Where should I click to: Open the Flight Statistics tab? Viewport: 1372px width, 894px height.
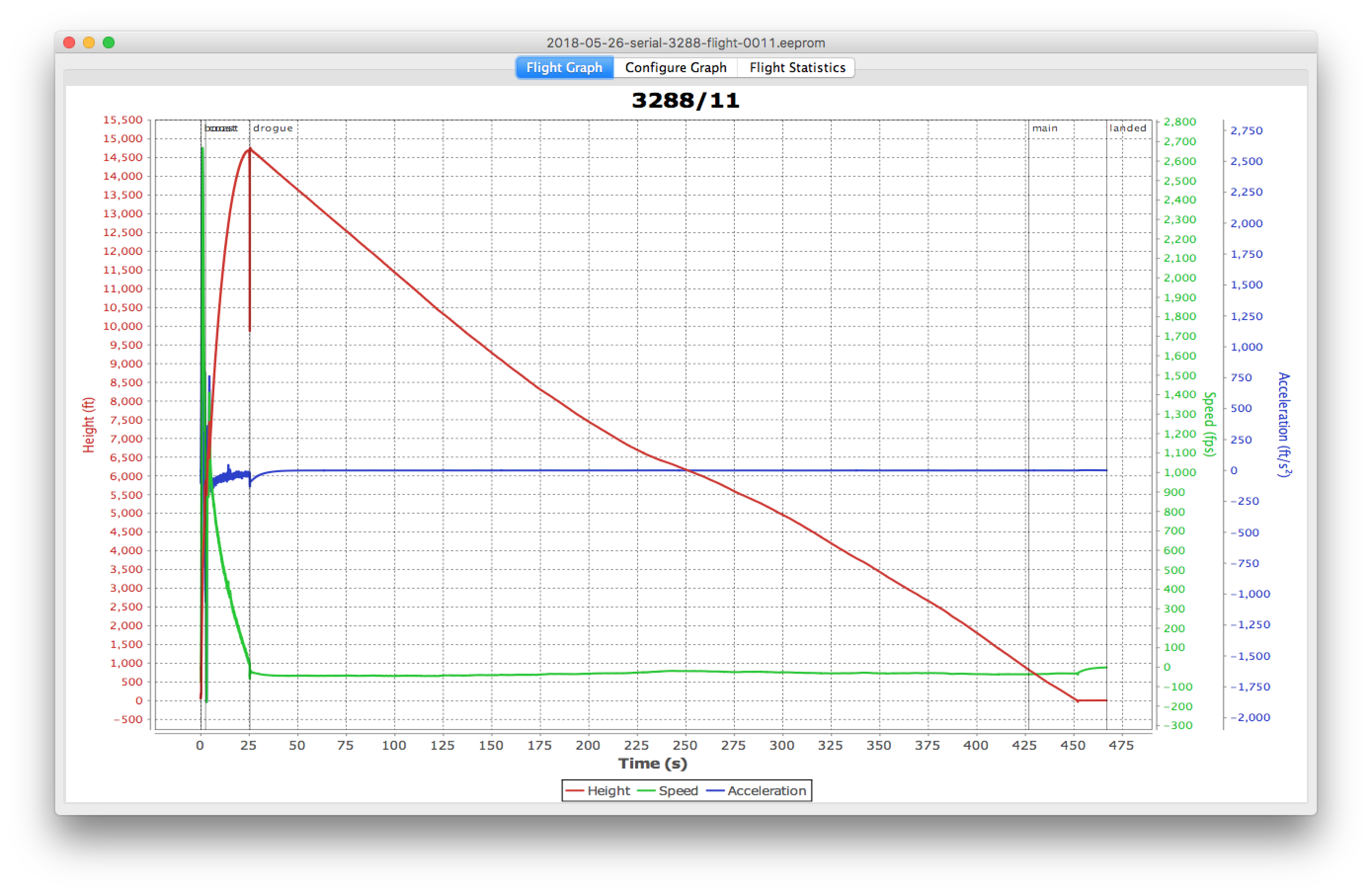797,68
